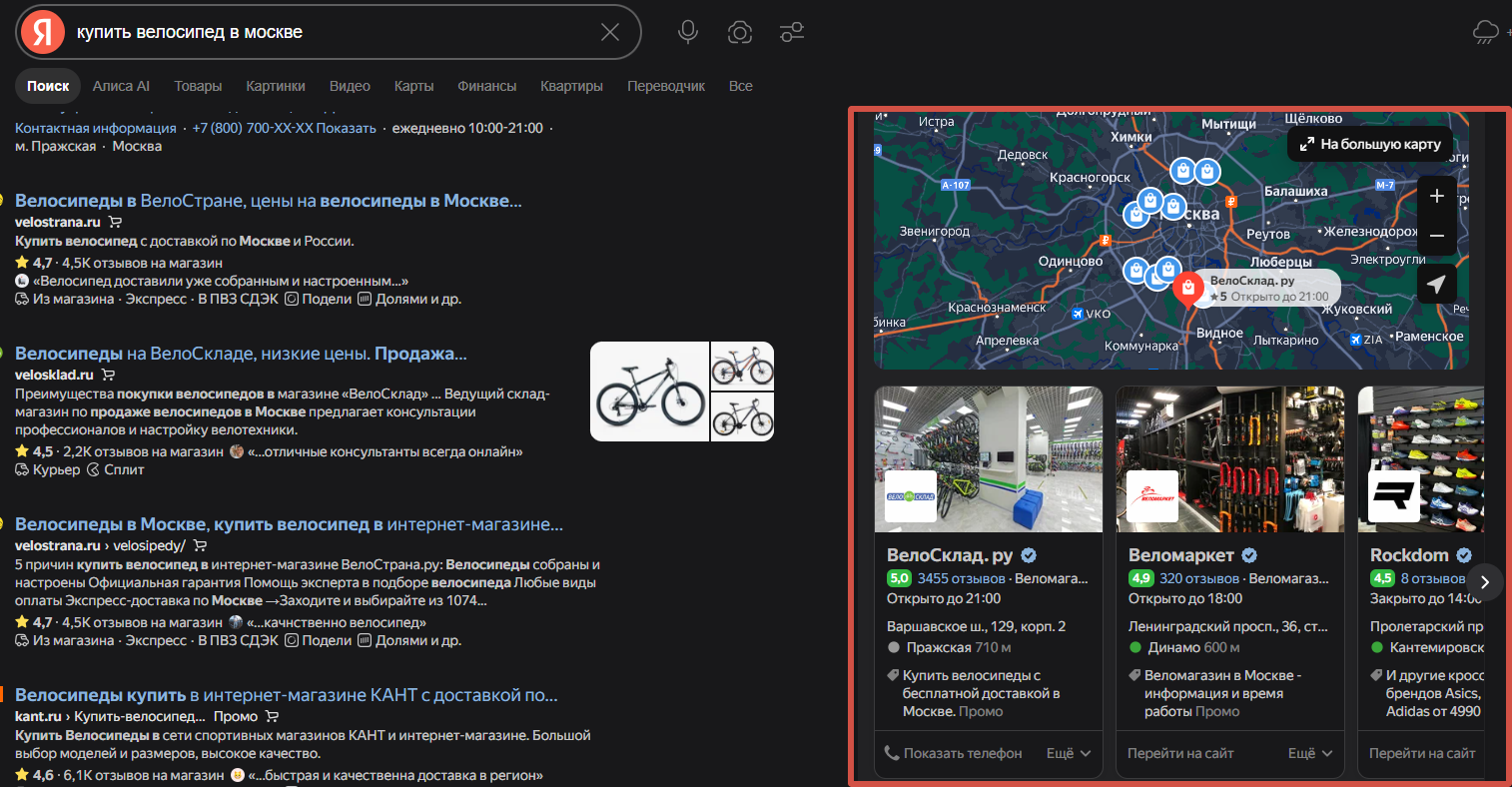
Task: Click the cart icon beside velosklad.ru
Action: coord(108,375)
